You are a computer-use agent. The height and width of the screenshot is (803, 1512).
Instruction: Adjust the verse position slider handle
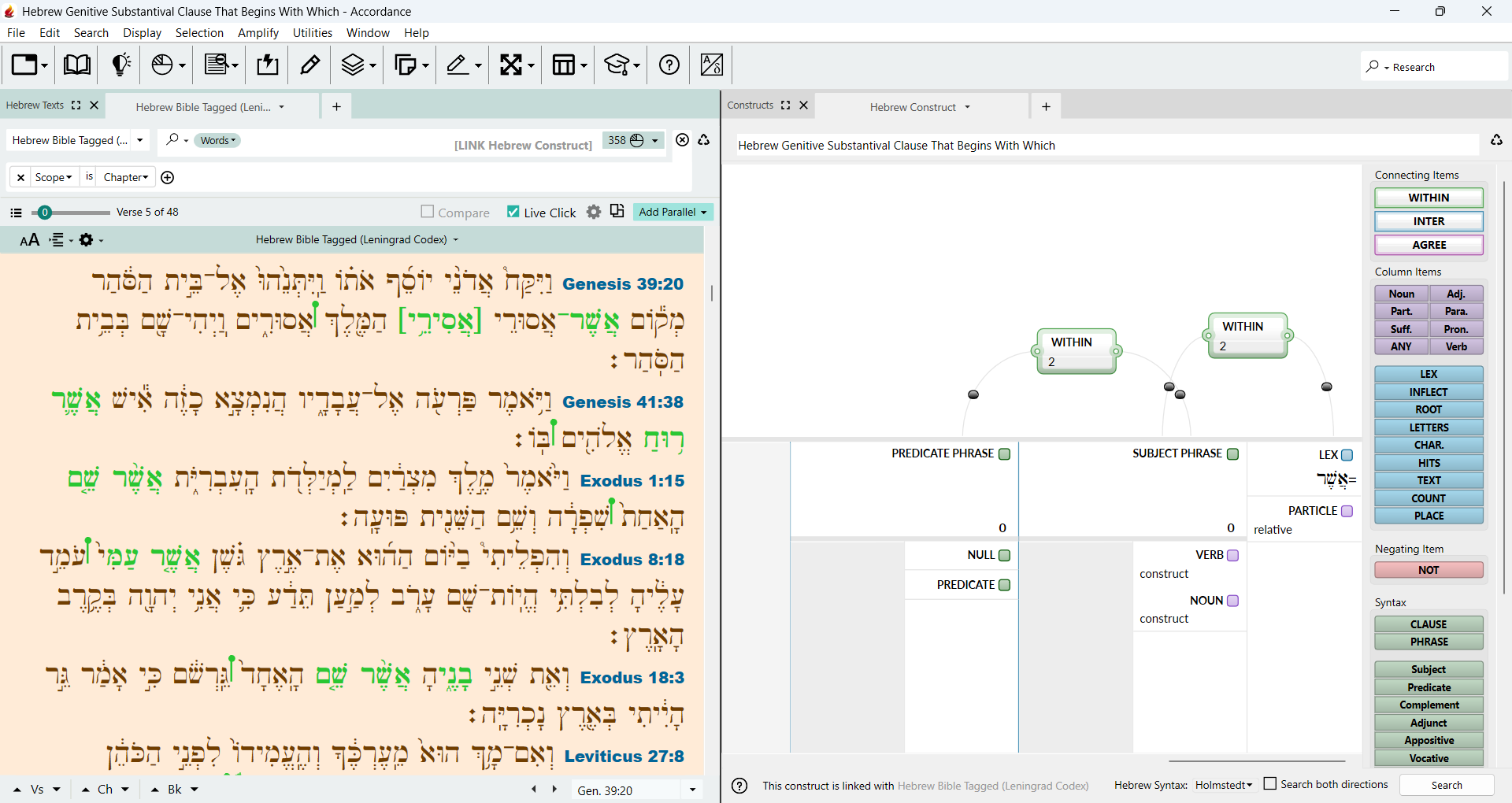pyautogui.click(x=45, y=213)
